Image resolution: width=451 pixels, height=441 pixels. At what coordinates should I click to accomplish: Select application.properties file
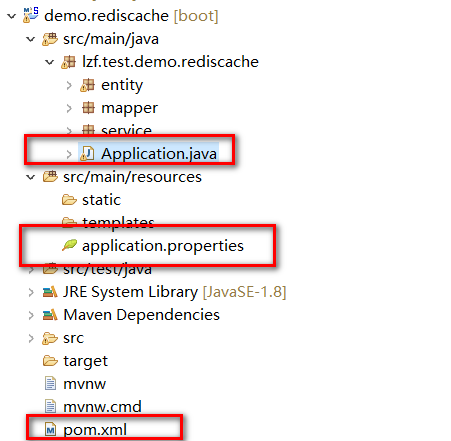[163, 246]
